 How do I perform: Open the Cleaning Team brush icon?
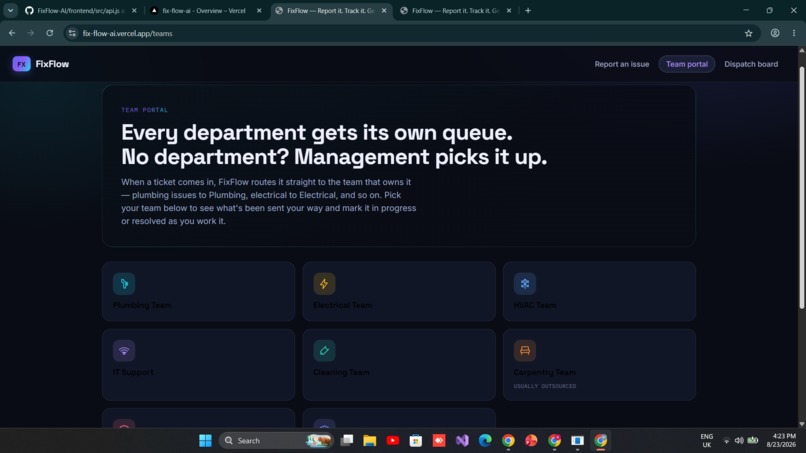[324, 351]
